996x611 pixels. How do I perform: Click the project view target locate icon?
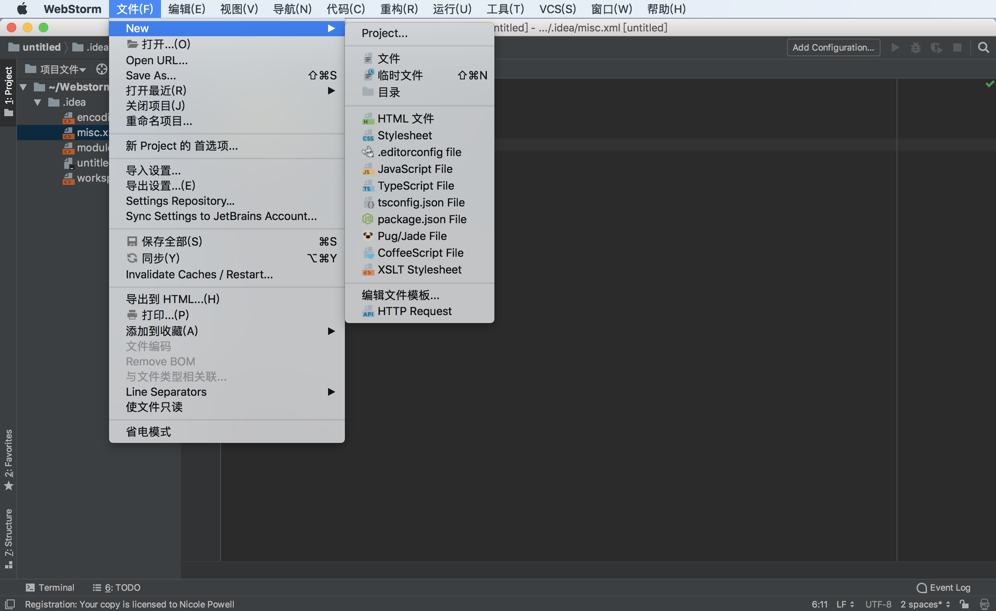102,69
